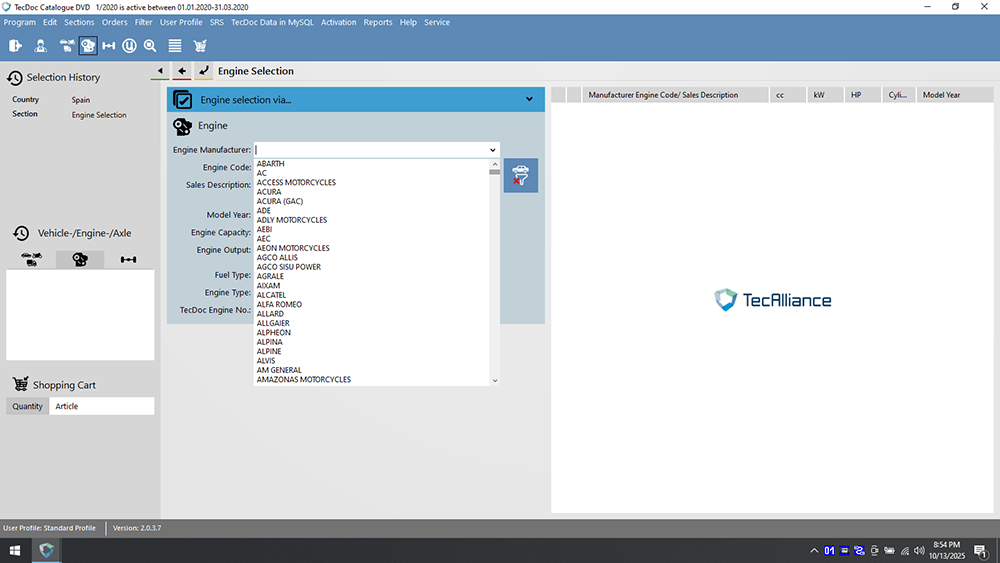Viewport: 1000px width, 563px height.
Task: Open the user profile icon in toolbar
Action: [x=41, y=45]
